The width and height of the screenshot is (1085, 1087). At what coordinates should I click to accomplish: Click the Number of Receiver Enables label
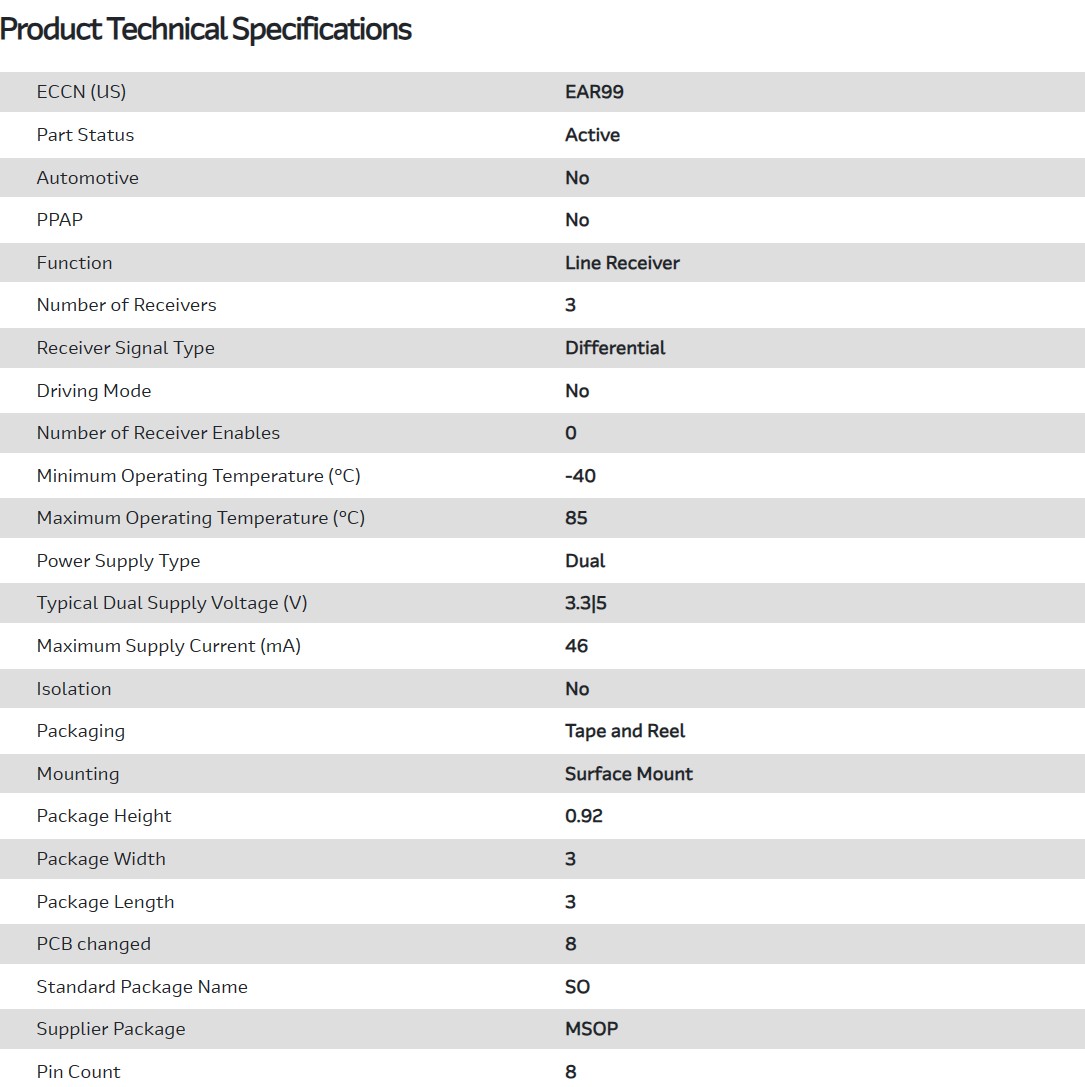point(158,433)
